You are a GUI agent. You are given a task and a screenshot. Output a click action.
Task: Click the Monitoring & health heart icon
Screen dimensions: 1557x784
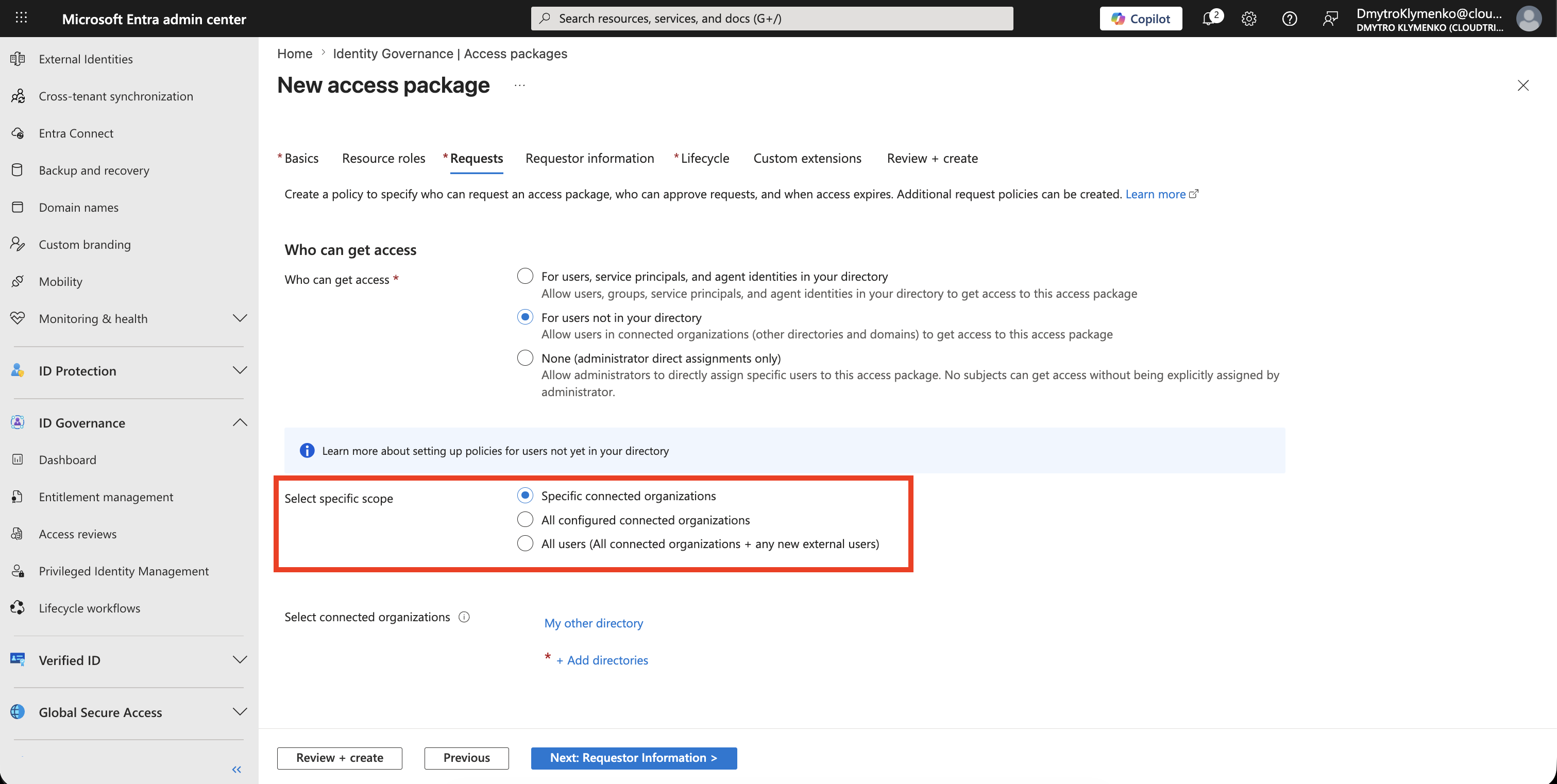coord(18,318)
